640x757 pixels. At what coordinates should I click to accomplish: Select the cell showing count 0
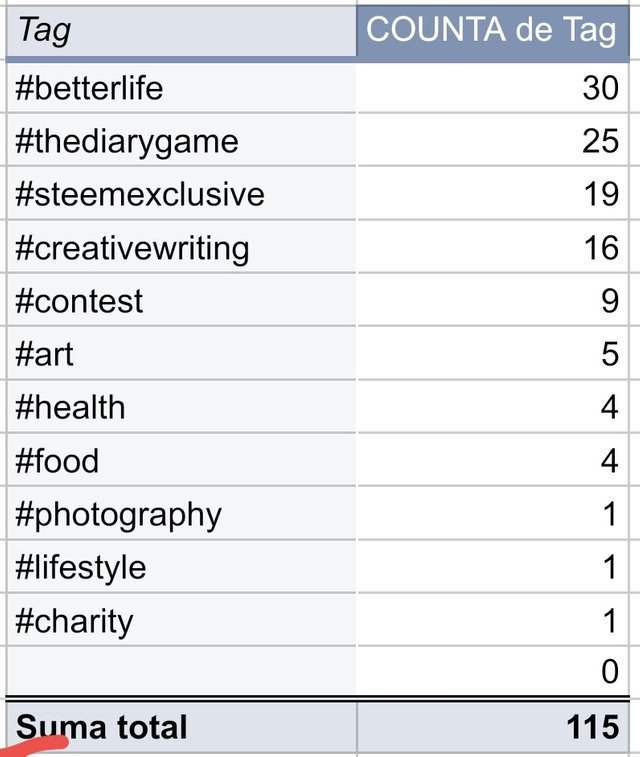click(x=493, y=671)
